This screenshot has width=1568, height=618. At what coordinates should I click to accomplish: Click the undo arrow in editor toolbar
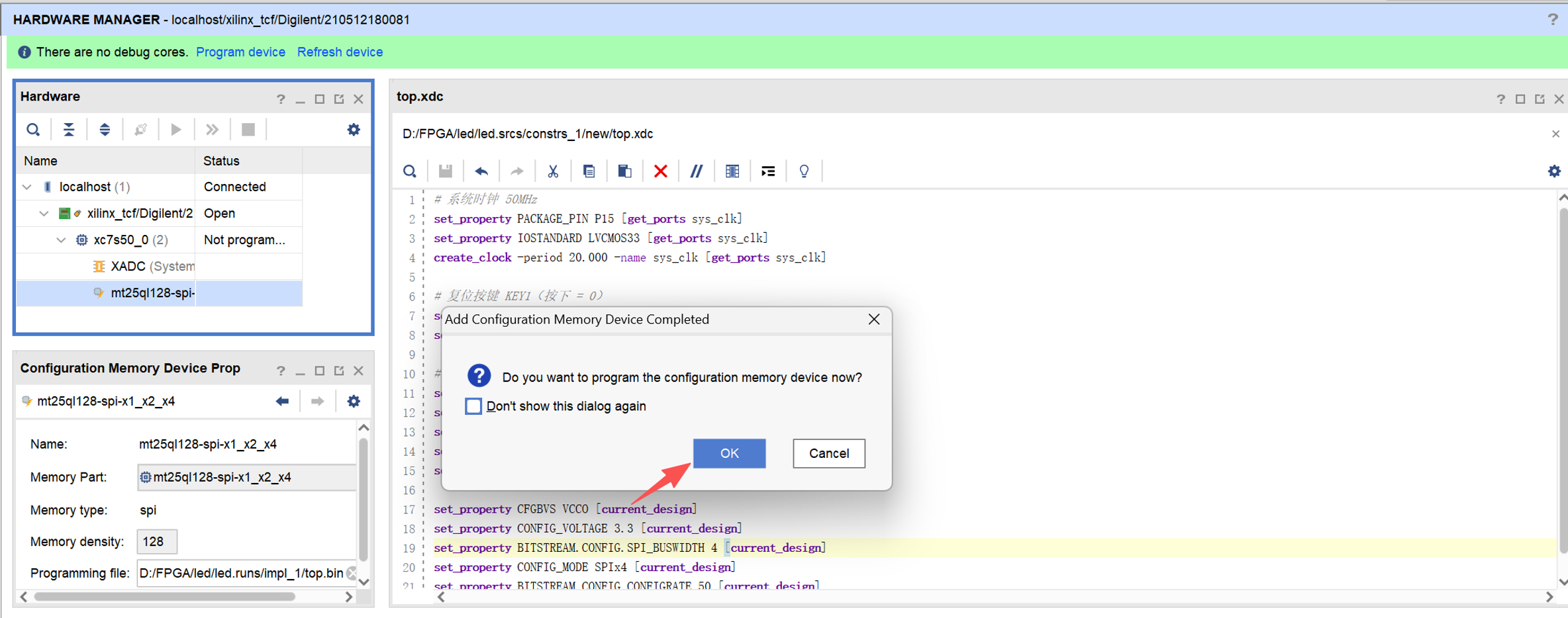pos(481,172)
